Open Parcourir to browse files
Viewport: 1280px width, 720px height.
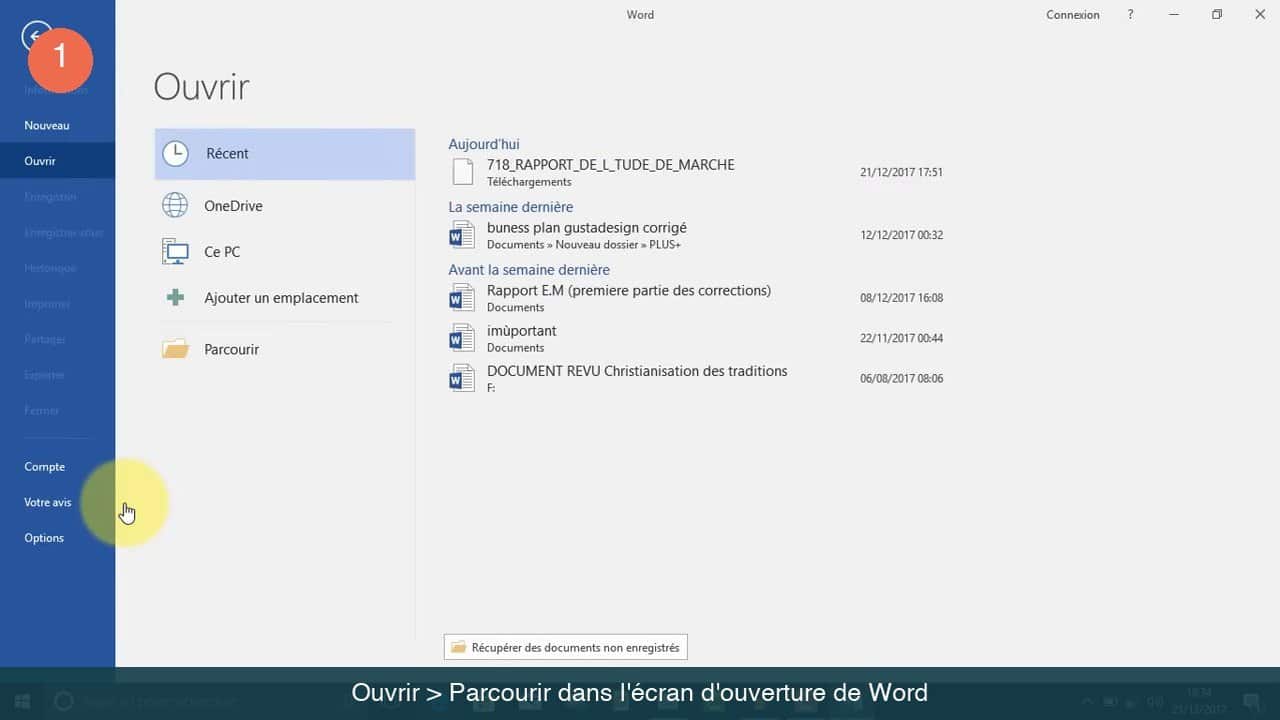(x=285, y=349)
